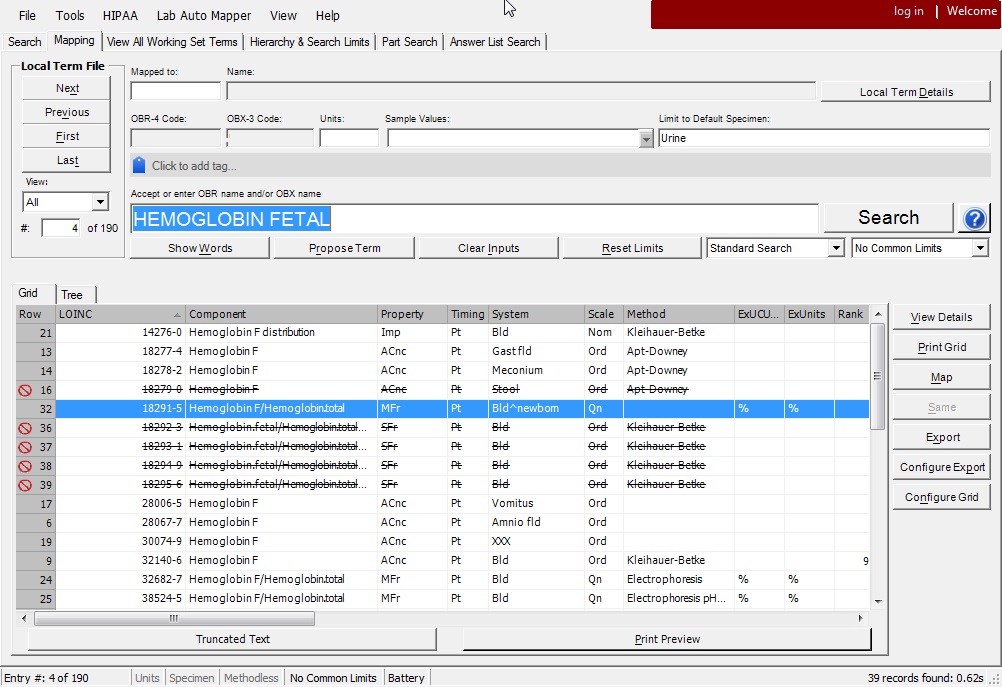Click the System column header
The width and height of the screenshot is (1002, 687).
click(x=536, y=314)
